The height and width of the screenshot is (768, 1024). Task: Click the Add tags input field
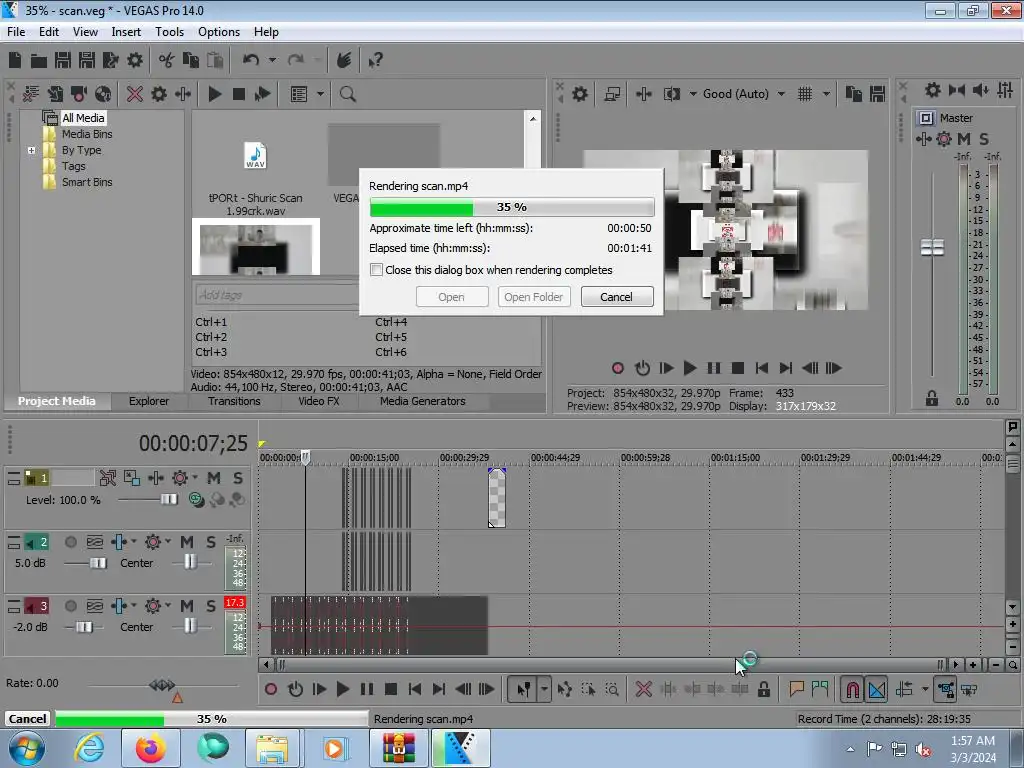click(x=277, y=295)
